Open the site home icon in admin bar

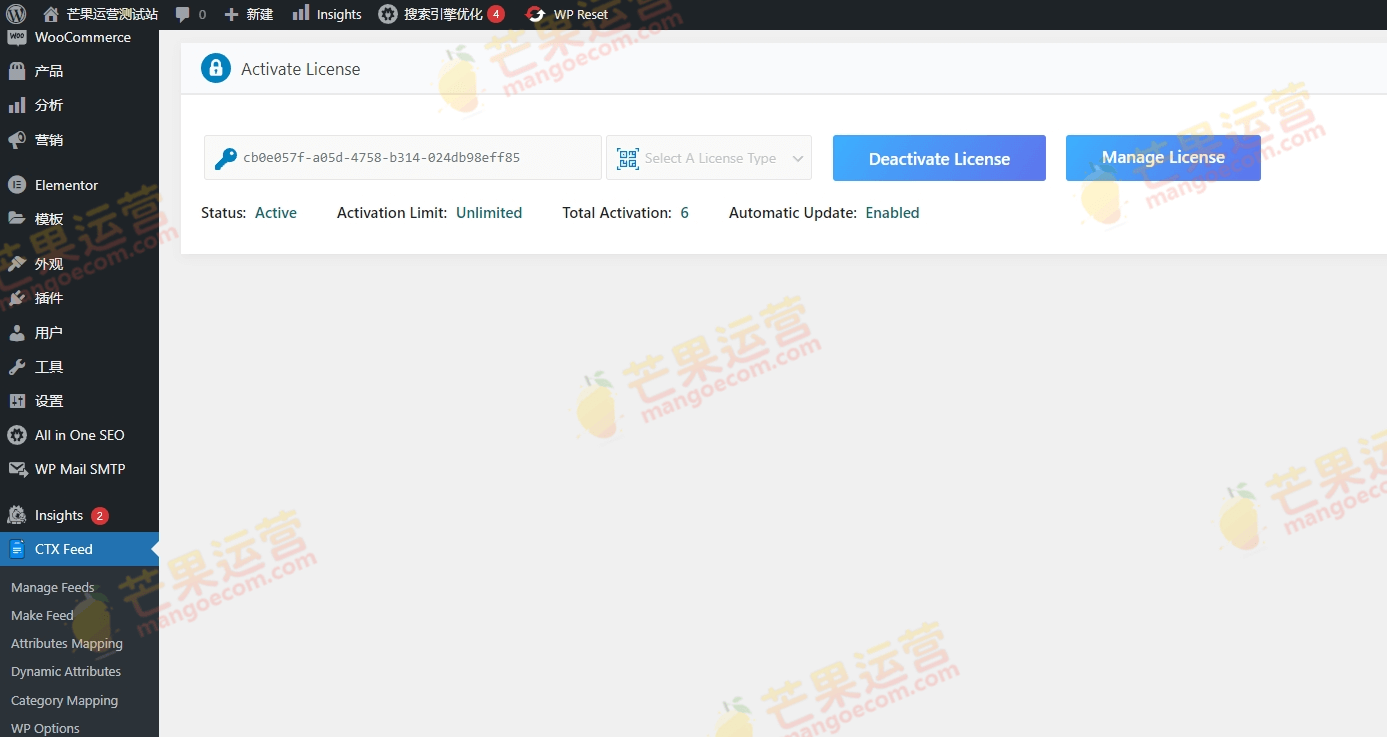pyautogui.click(x=51, y=14)
